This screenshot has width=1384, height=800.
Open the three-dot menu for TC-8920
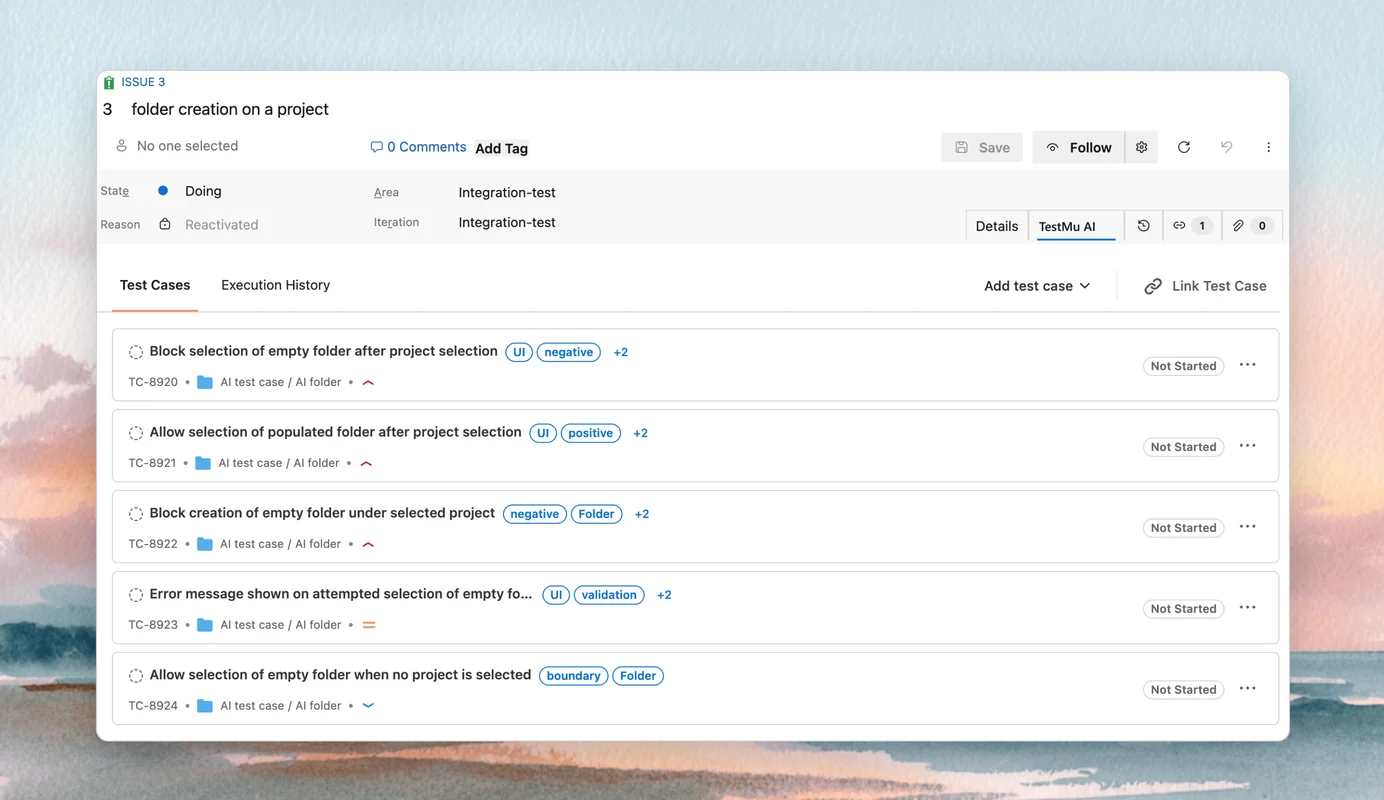[1247, 365]
